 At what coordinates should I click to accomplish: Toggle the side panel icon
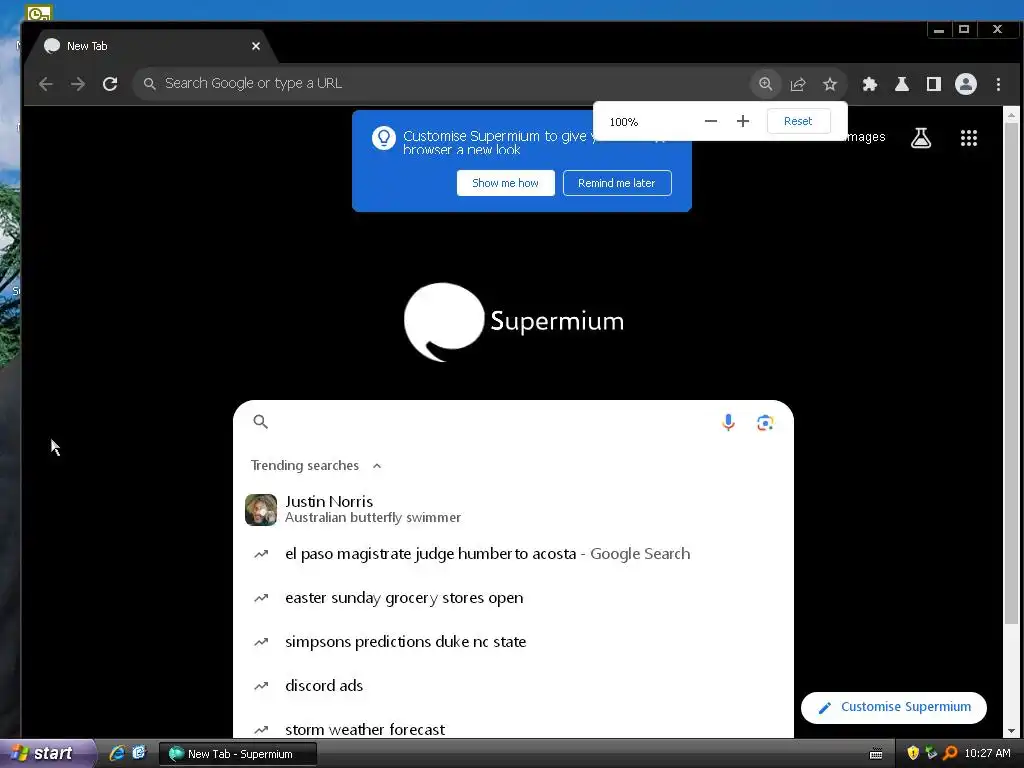934,84
